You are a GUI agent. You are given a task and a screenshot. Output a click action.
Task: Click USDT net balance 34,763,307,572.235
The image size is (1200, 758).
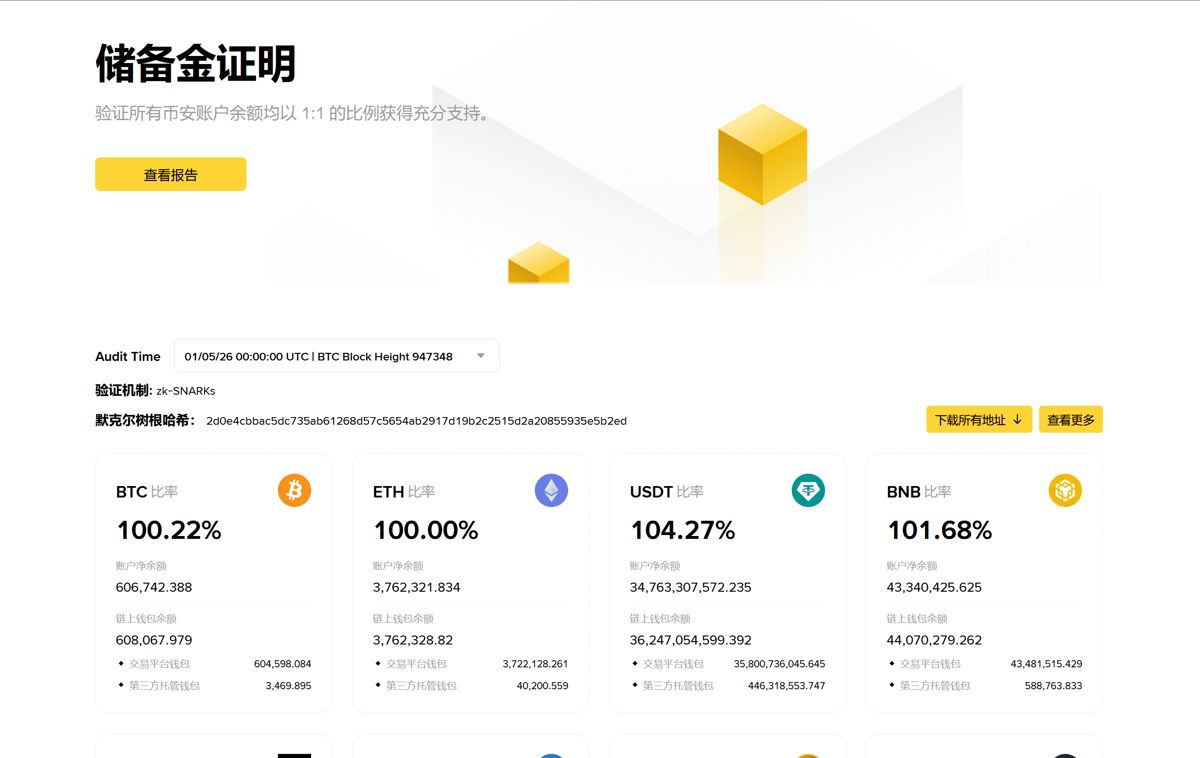click(691, 587)
